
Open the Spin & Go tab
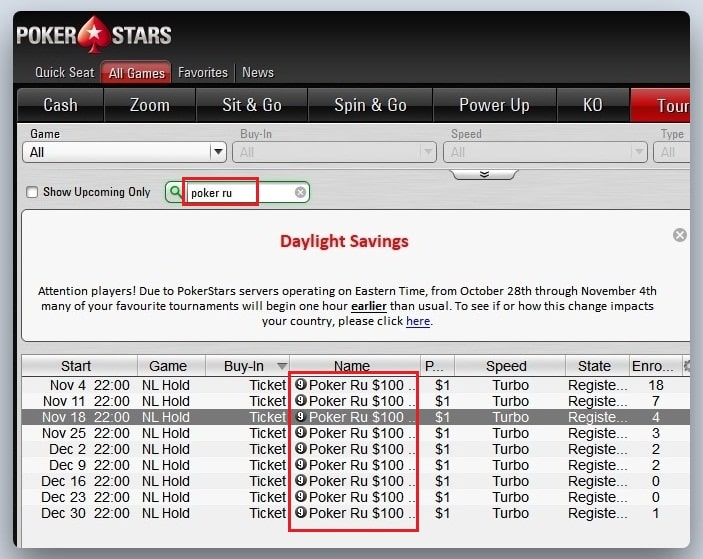click(370, 105)
